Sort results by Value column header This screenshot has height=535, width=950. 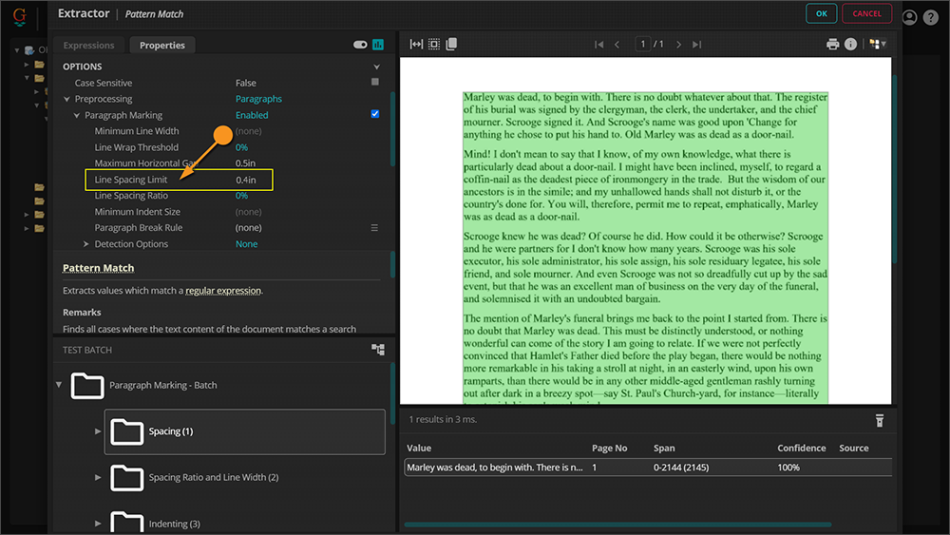coord(419,448)
